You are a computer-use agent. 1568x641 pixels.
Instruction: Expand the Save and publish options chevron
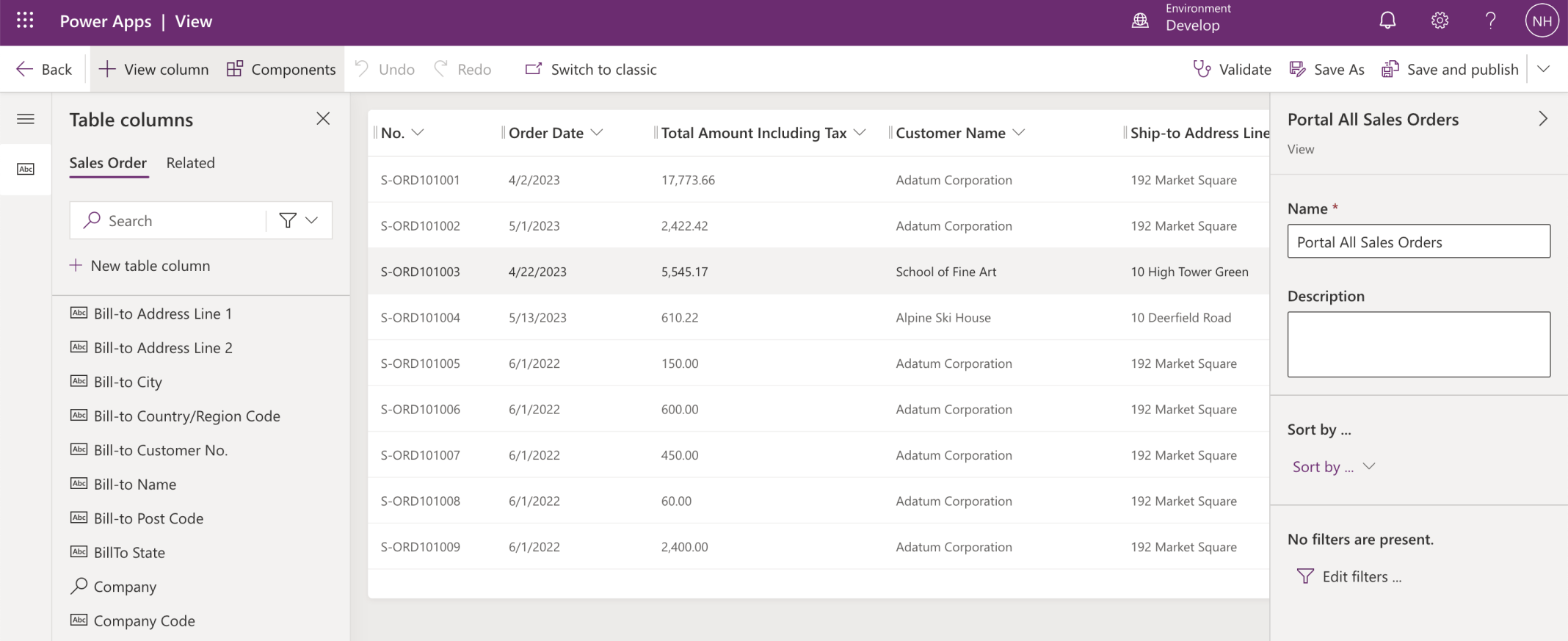pyautogui.click(x=1544, y=69)
